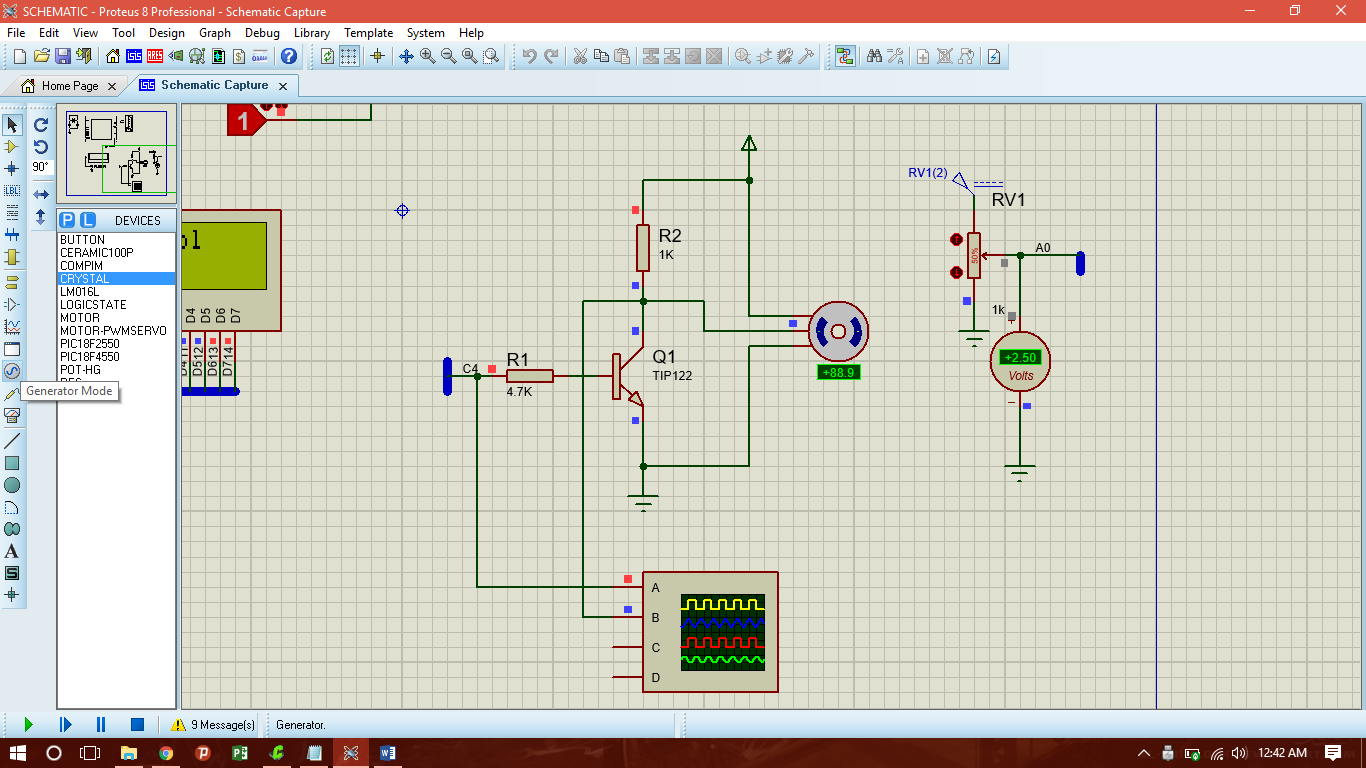Image resolution: width=1366 pixels, height=768 pixels.
Task: Click the rotation angle 90° field
Action: 41,168
